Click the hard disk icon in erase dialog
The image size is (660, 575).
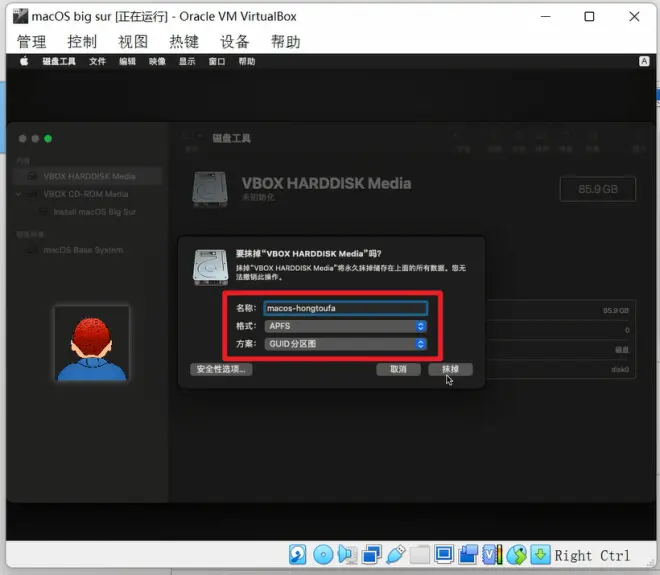click(210, 267)
